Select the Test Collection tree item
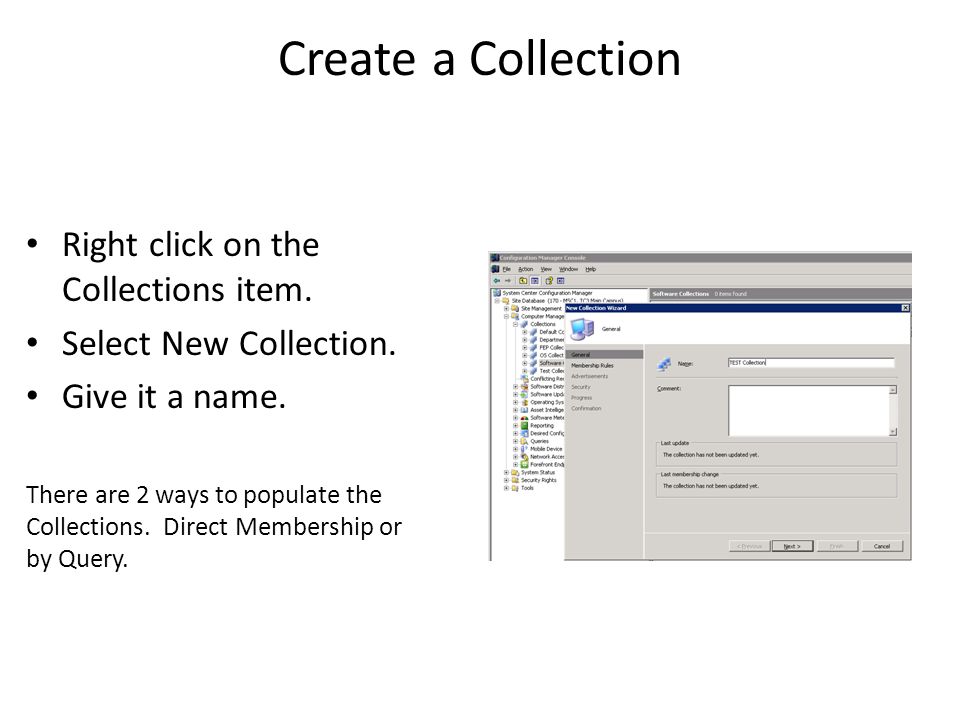The image size is (960, 720). 552,371
